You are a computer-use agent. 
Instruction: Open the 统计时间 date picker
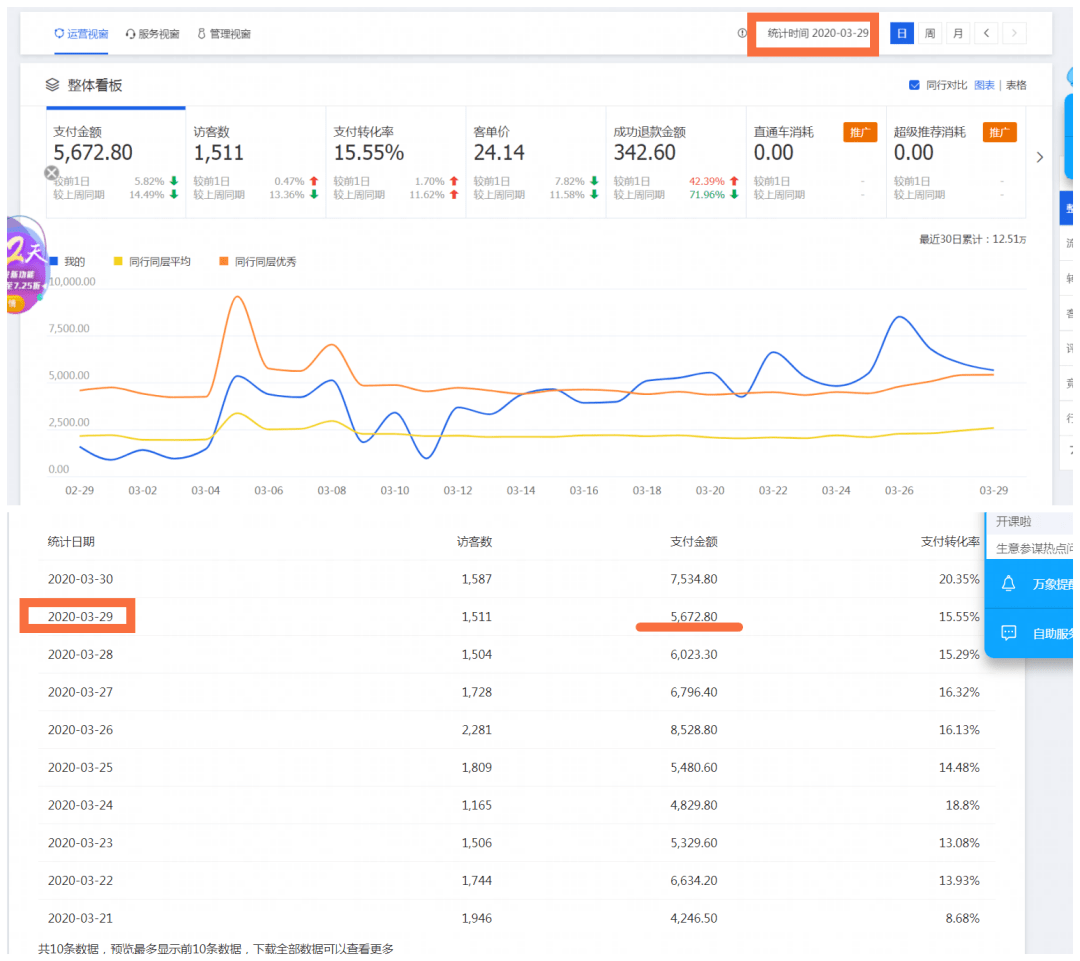[x=817, y=33]
